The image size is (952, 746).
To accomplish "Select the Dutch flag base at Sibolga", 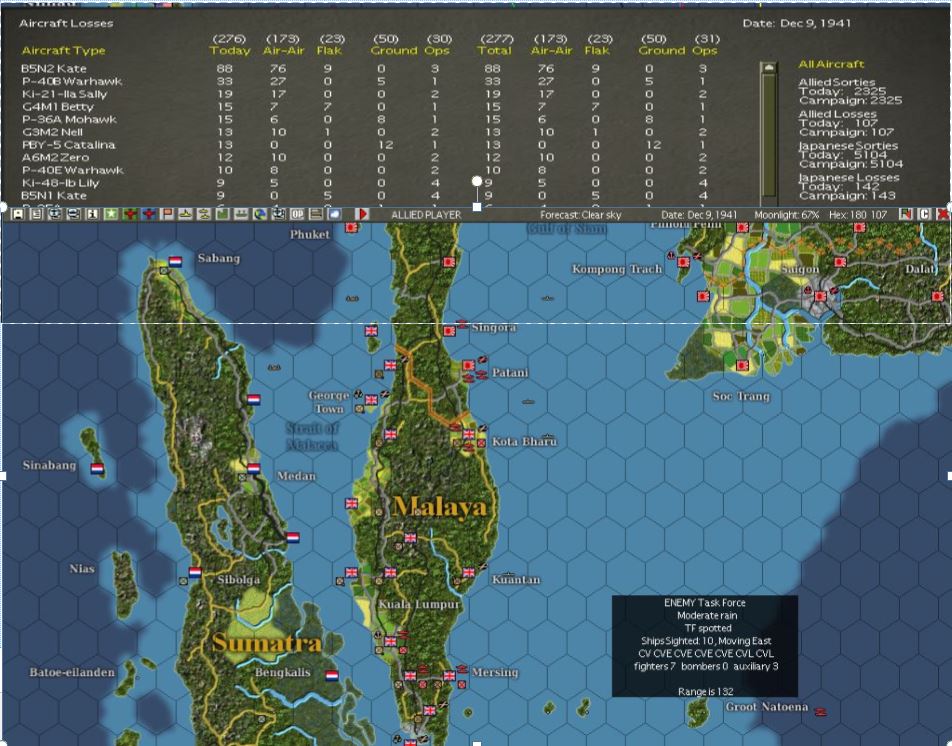I will [195, 572].
